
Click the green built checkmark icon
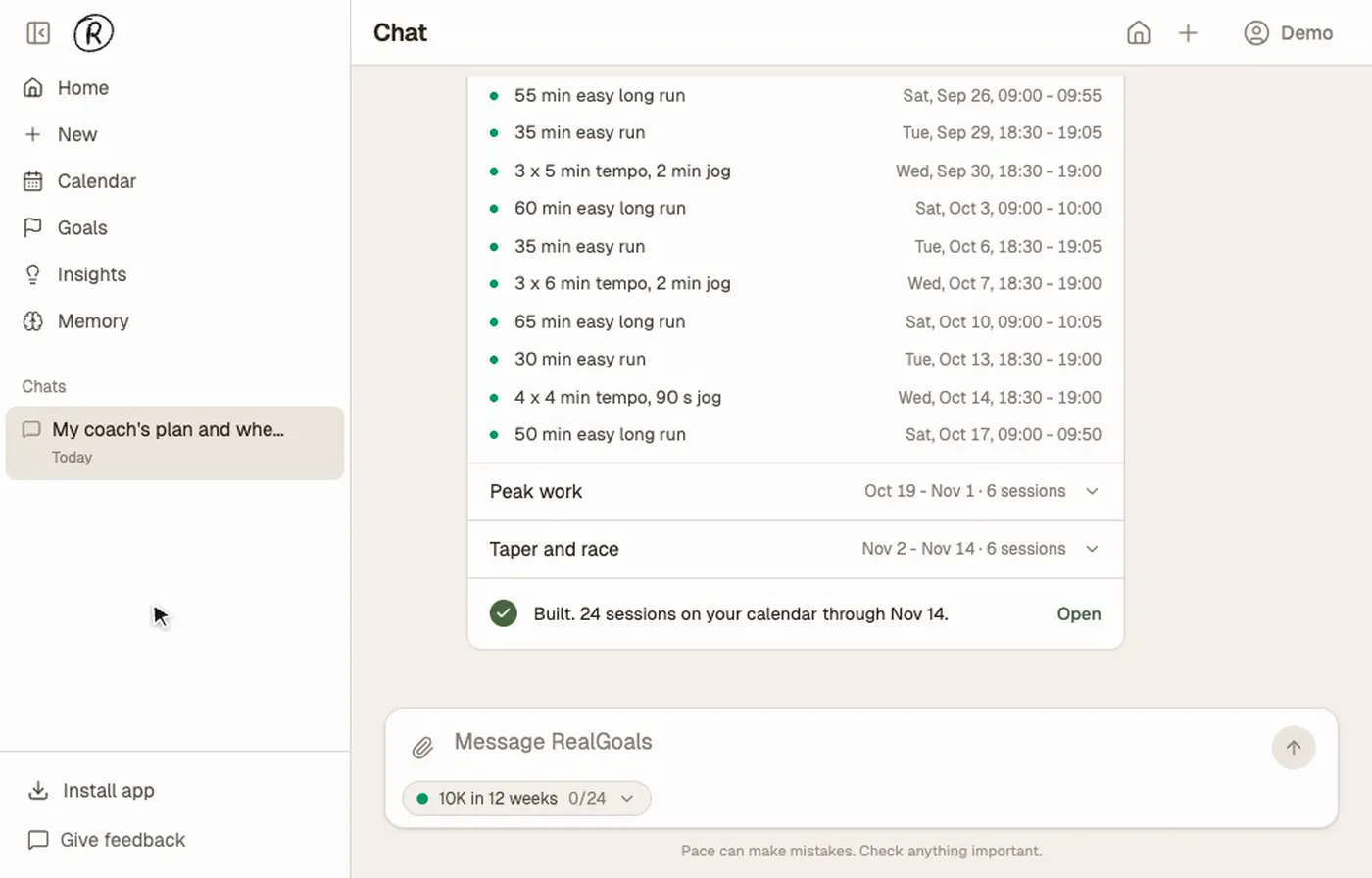504,613
